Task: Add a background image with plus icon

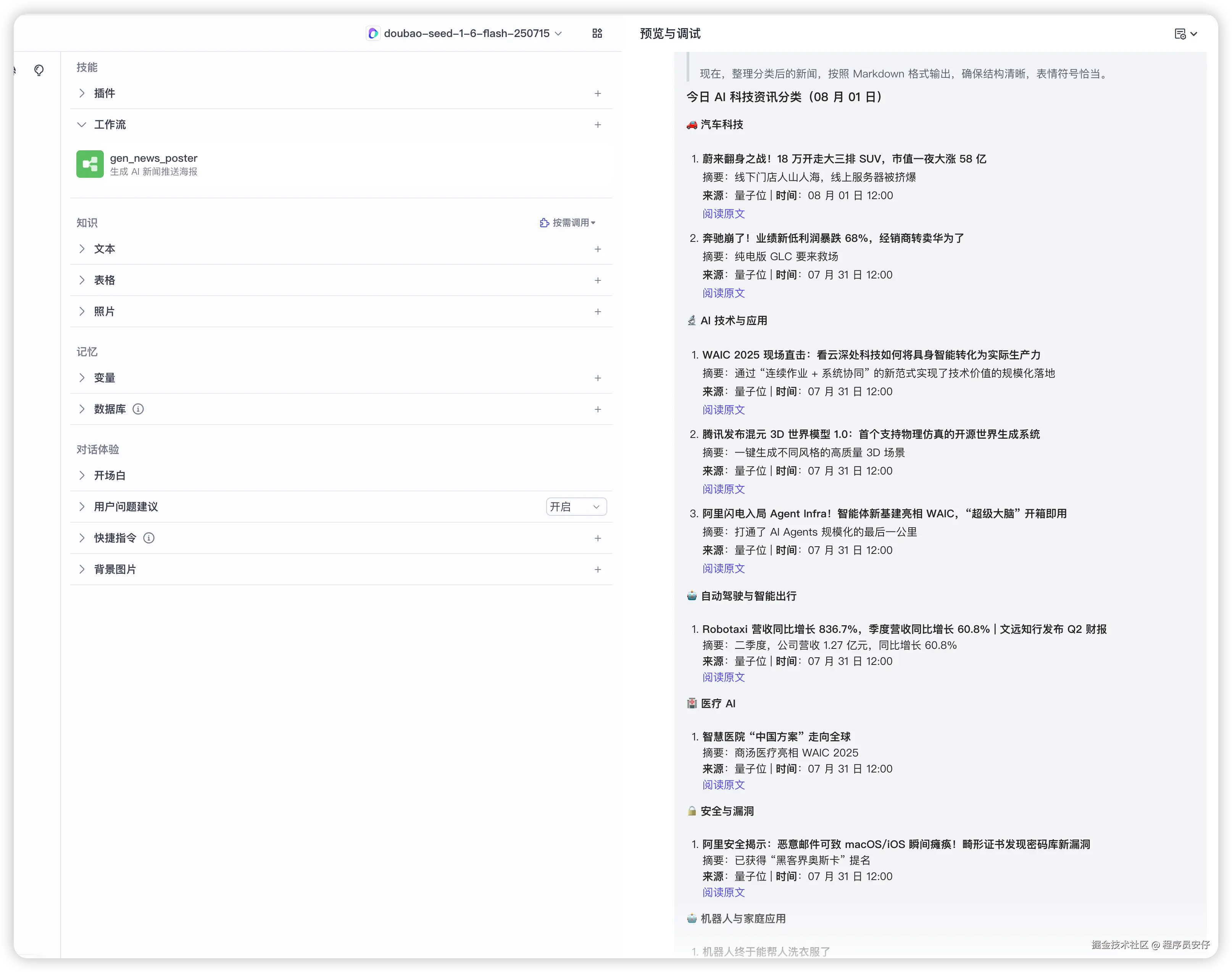Action: pos(597,569)
